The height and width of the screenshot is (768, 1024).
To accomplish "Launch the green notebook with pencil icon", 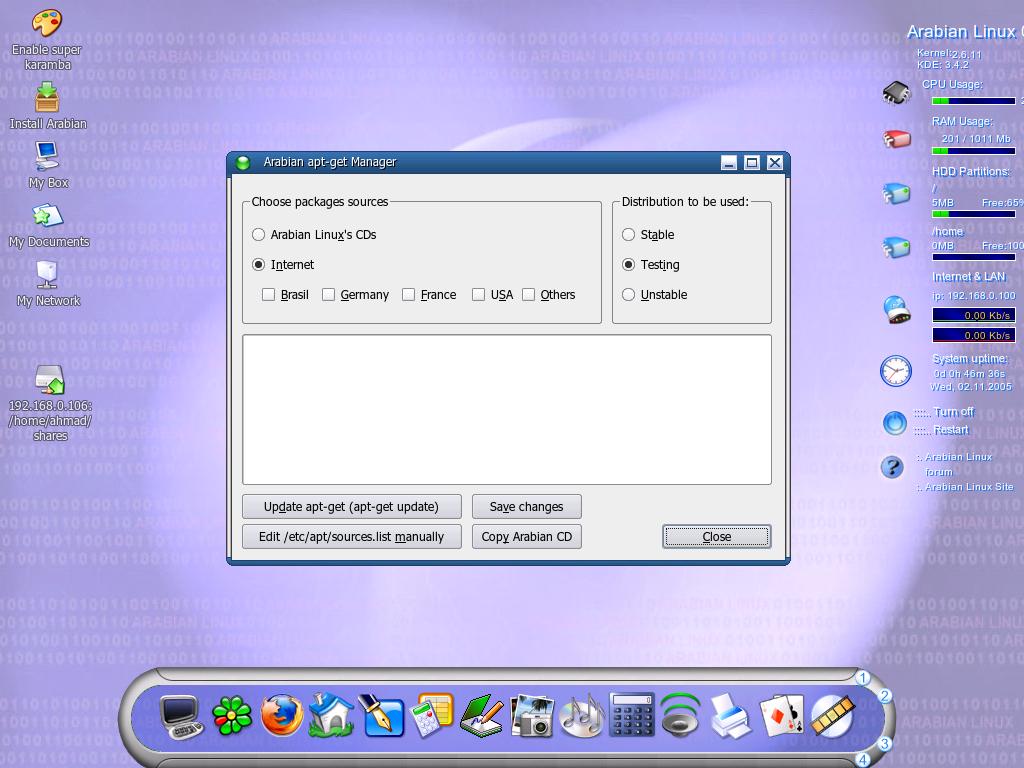I will (x=481, y=716).
